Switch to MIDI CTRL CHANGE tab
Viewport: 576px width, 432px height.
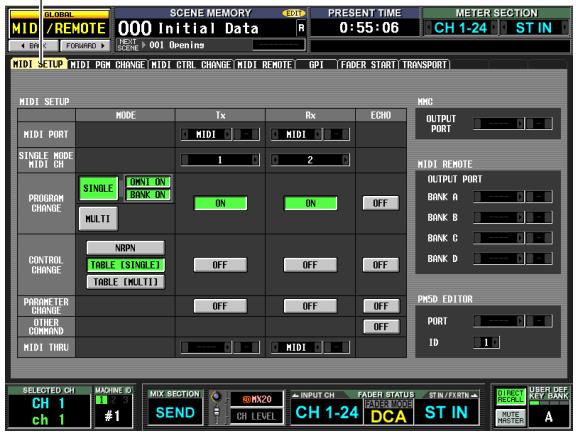coord(191,65)
